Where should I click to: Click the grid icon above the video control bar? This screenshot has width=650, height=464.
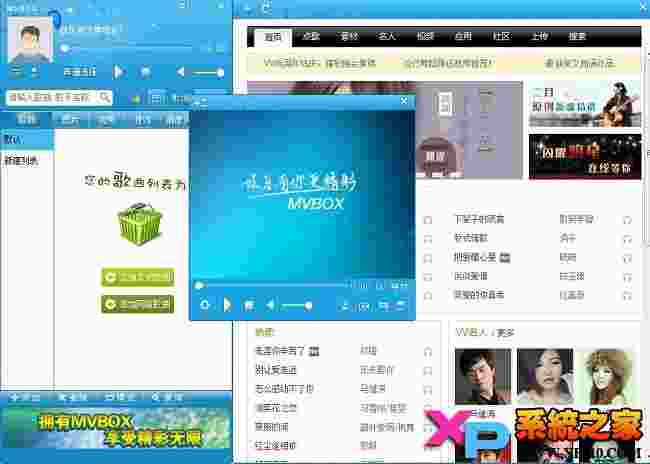400,285
